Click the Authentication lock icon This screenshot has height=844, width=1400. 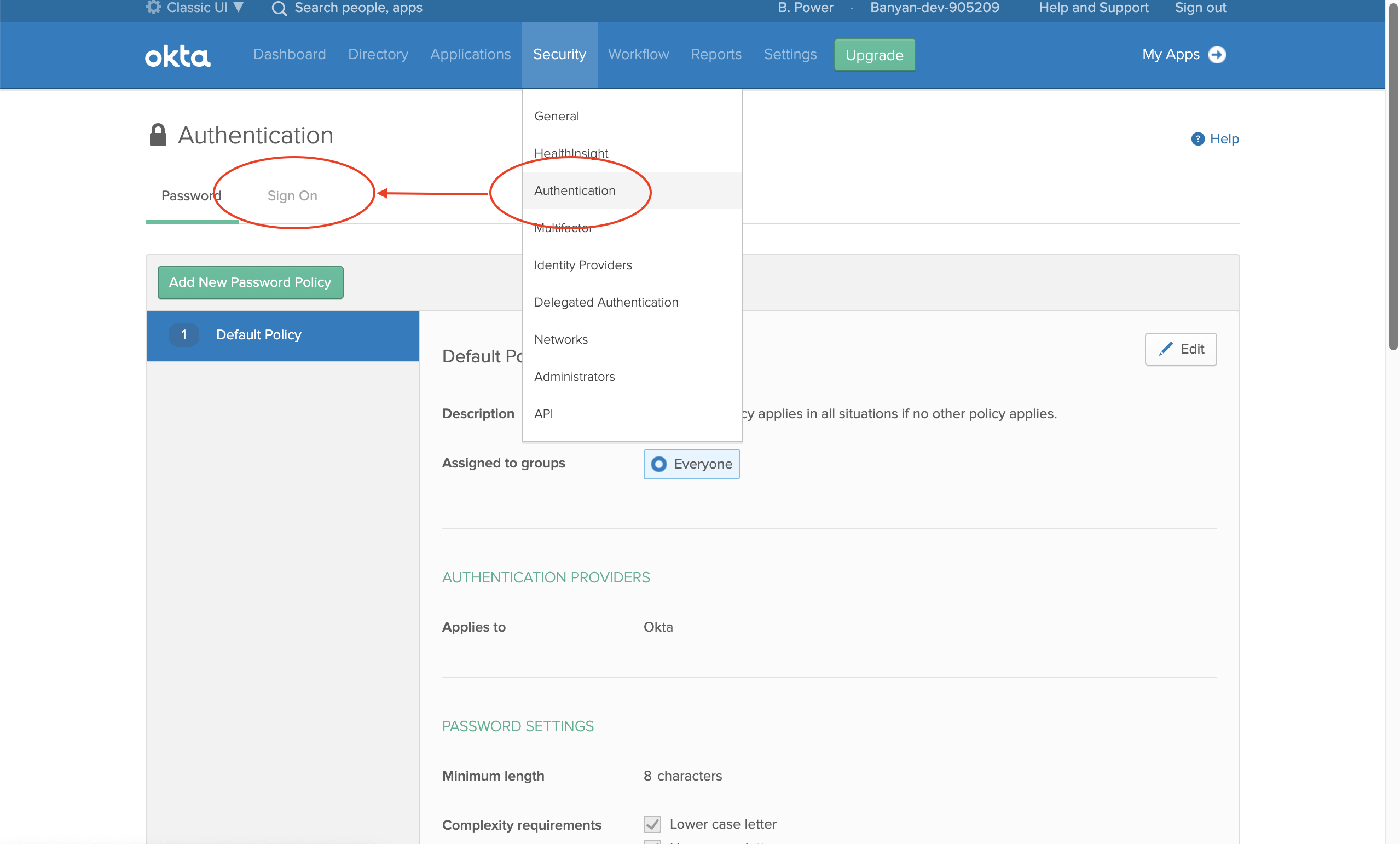point(158,135)
